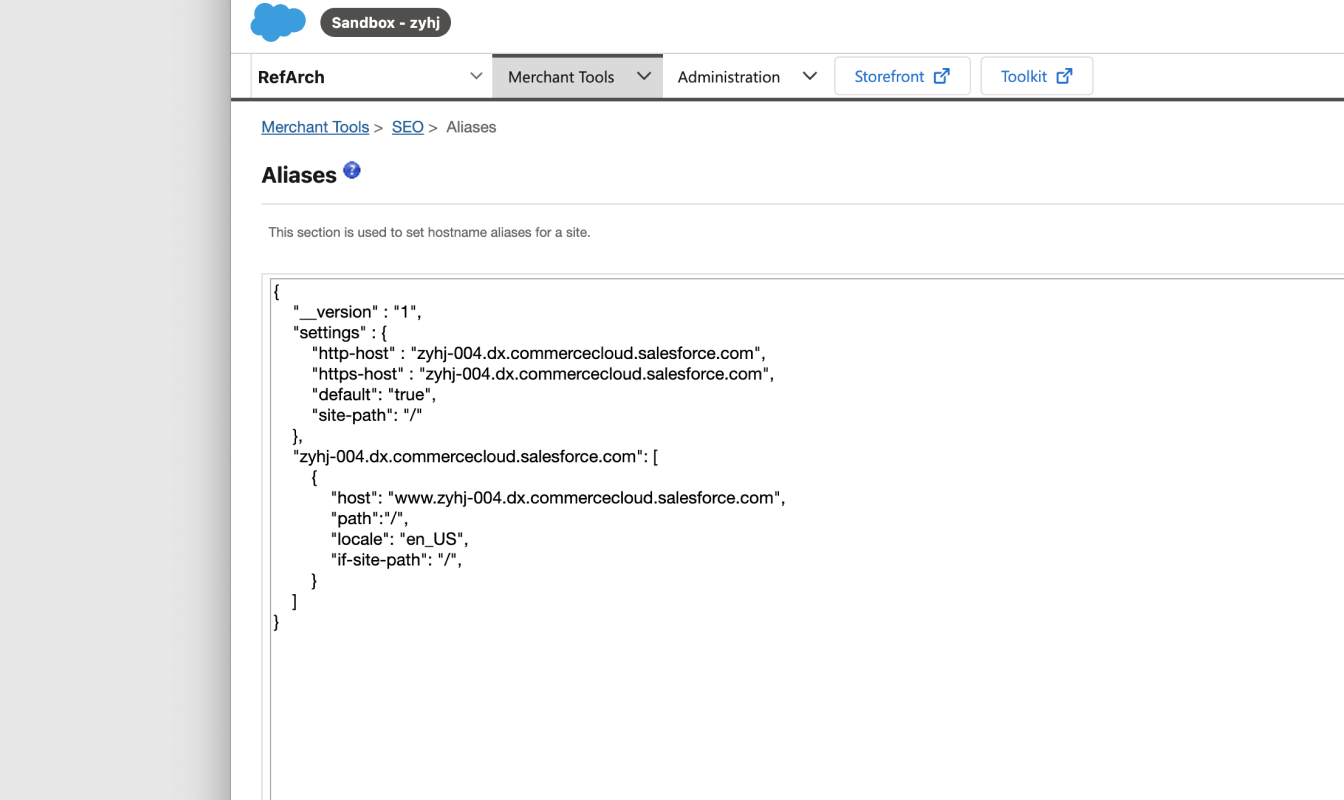Viewport: 1344px width, 800px height.
Task: Click the Aliases breadcrumb text
Action: tap(471, 127)
